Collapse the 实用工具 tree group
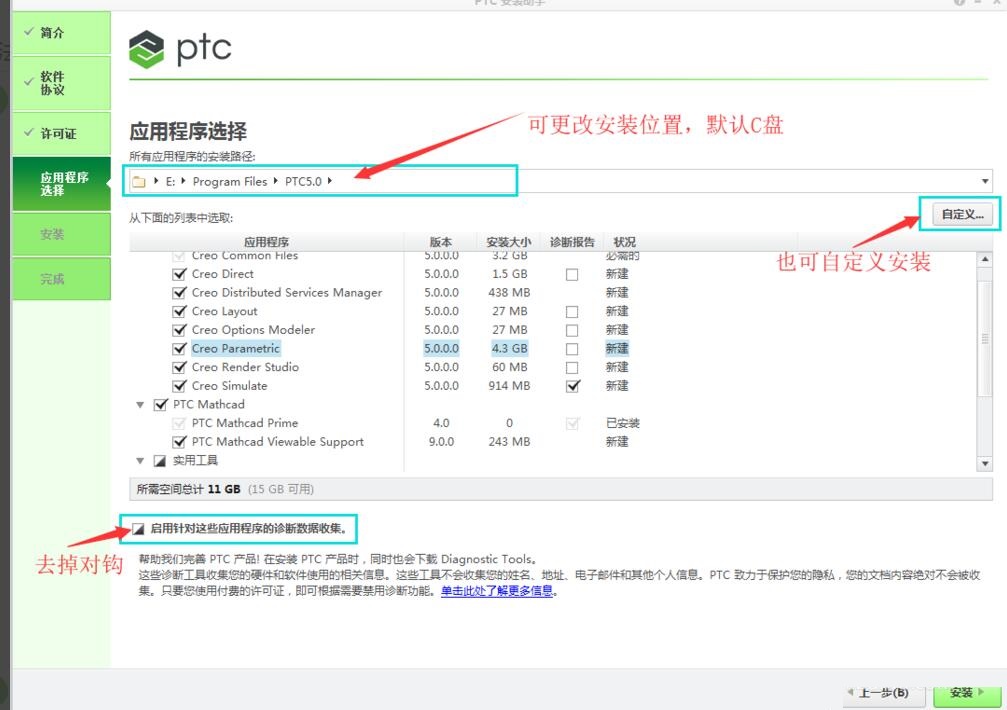 (x=140, y=461)
